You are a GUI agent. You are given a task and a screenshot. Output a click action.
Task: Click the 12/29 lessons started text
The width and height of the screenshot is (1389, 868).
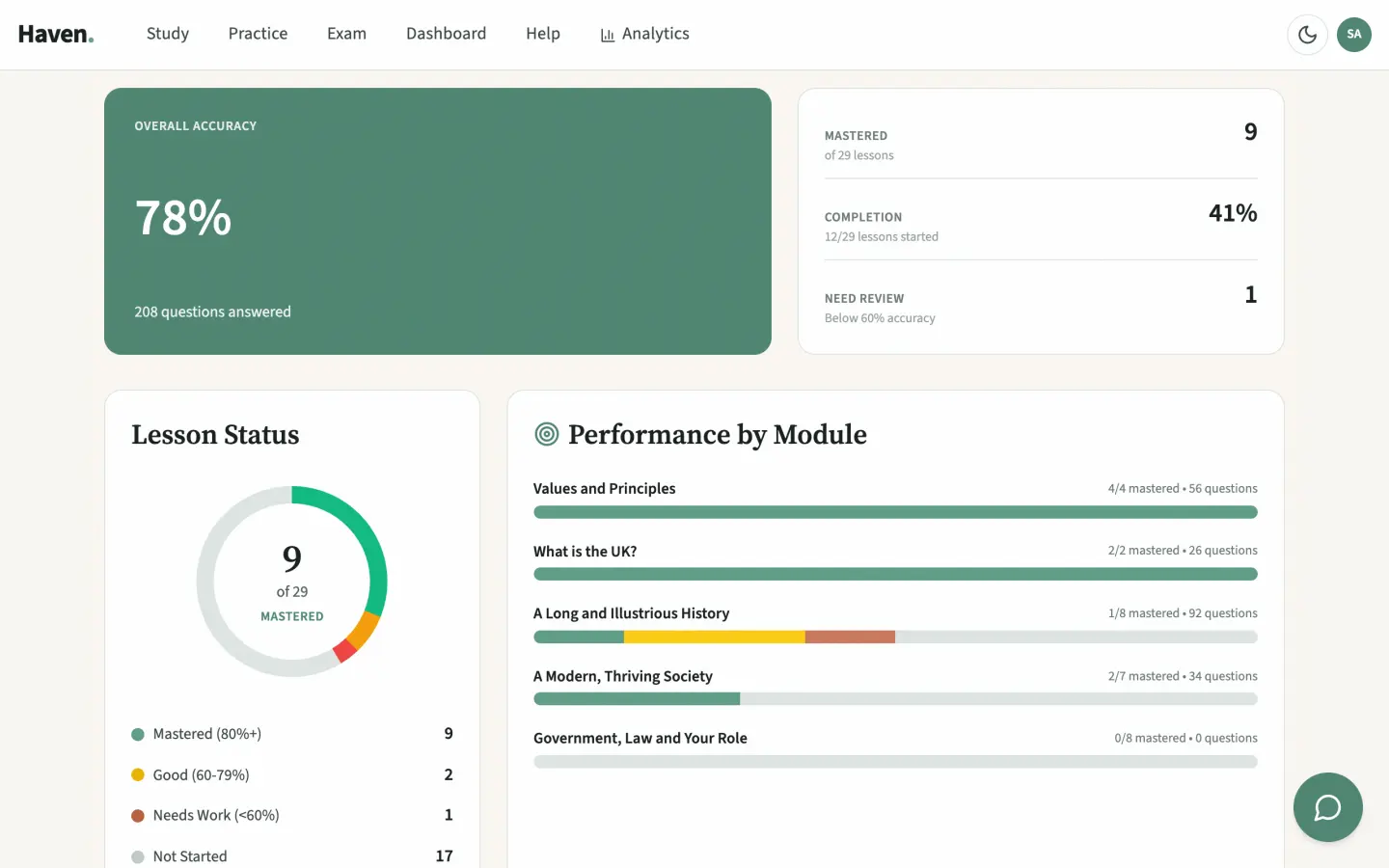pyautogui.click(x=882, y=237)
